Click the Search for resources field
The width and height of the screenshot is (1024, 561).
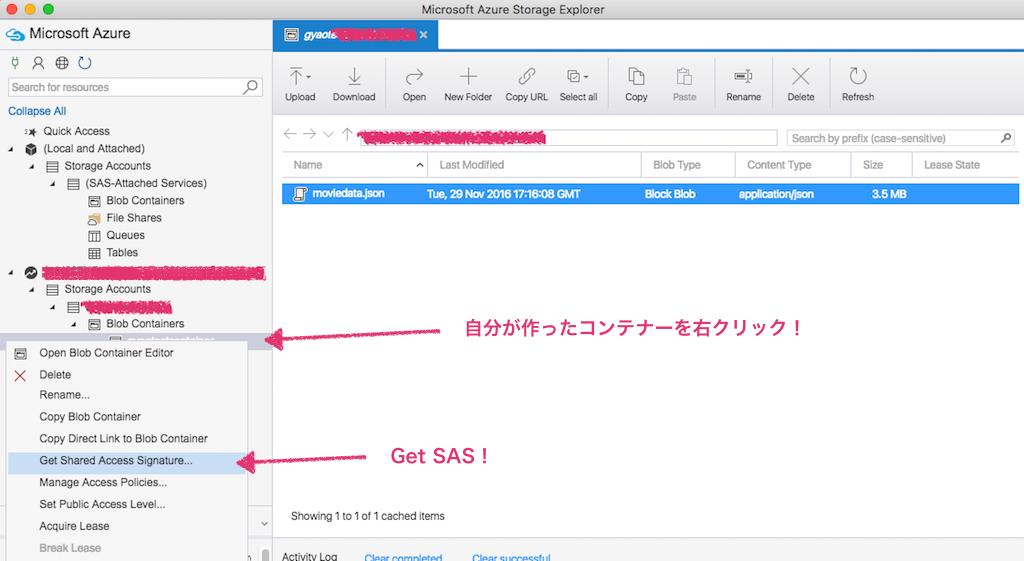[126, 87]
